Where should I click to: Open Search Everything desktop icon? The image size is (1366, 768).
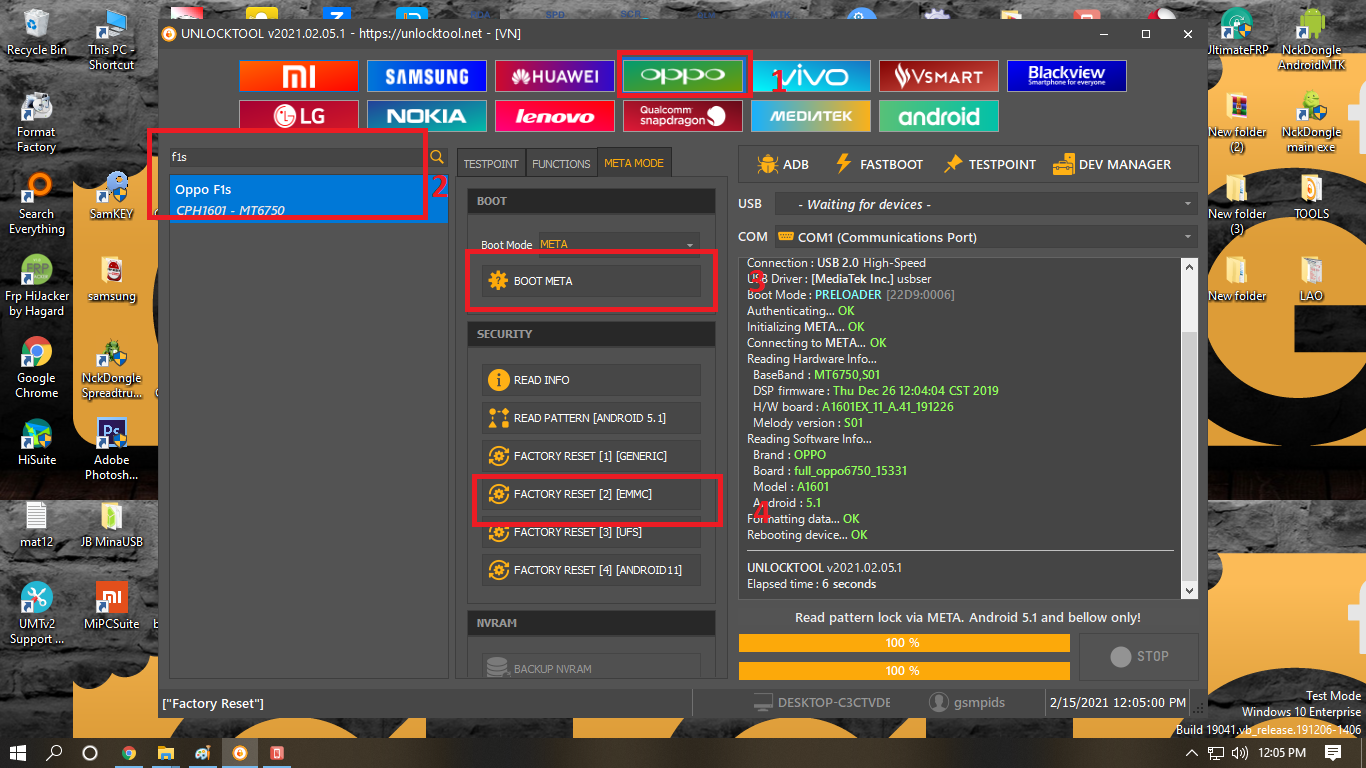tap(36, 204)
